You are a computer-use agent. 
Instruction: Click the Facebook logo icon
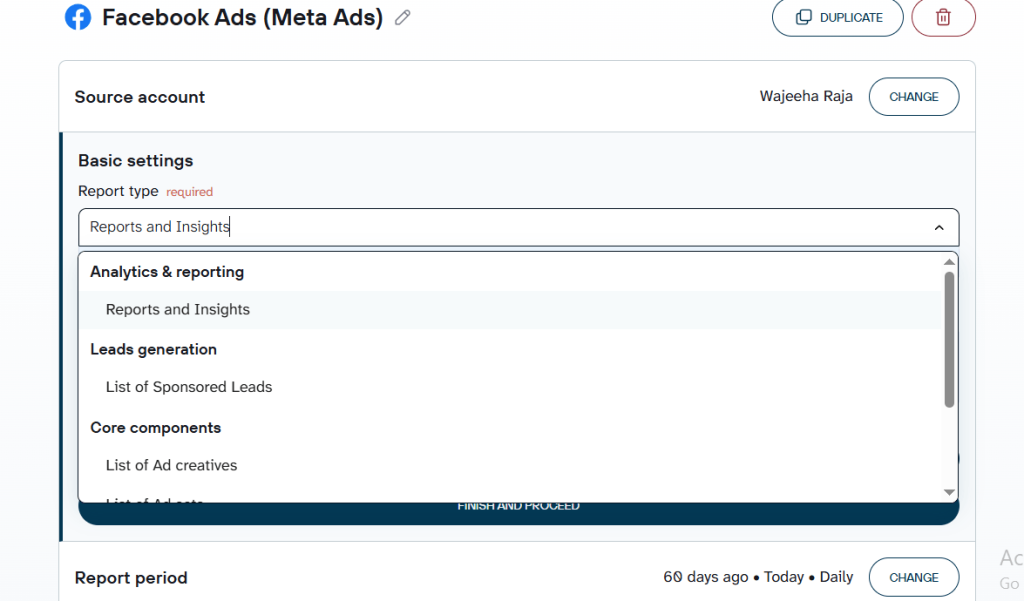coord(78,17)
